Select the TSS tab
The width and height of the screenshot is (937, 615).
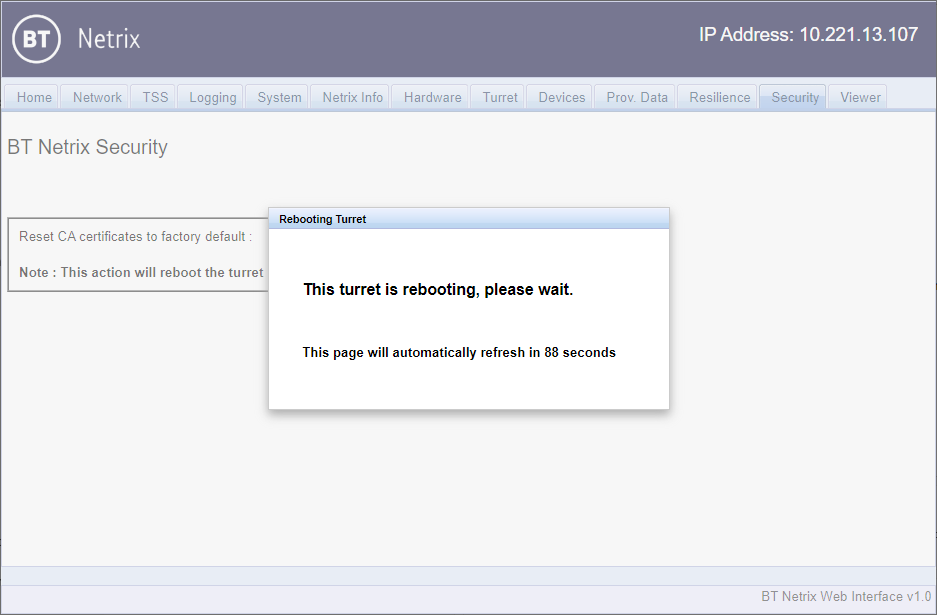tap(155, 97)
